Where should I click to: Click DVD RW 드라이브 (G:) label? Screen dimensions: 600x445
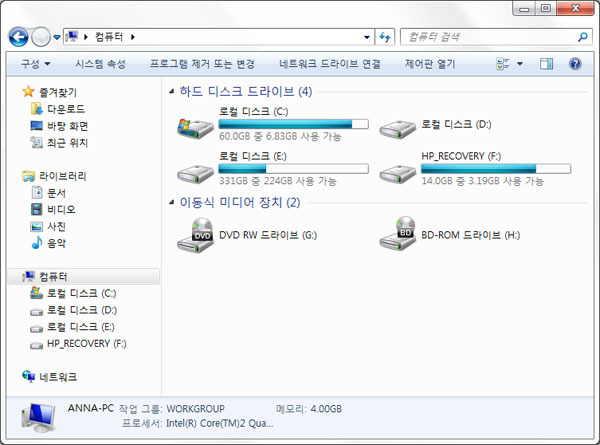[268, 235]
